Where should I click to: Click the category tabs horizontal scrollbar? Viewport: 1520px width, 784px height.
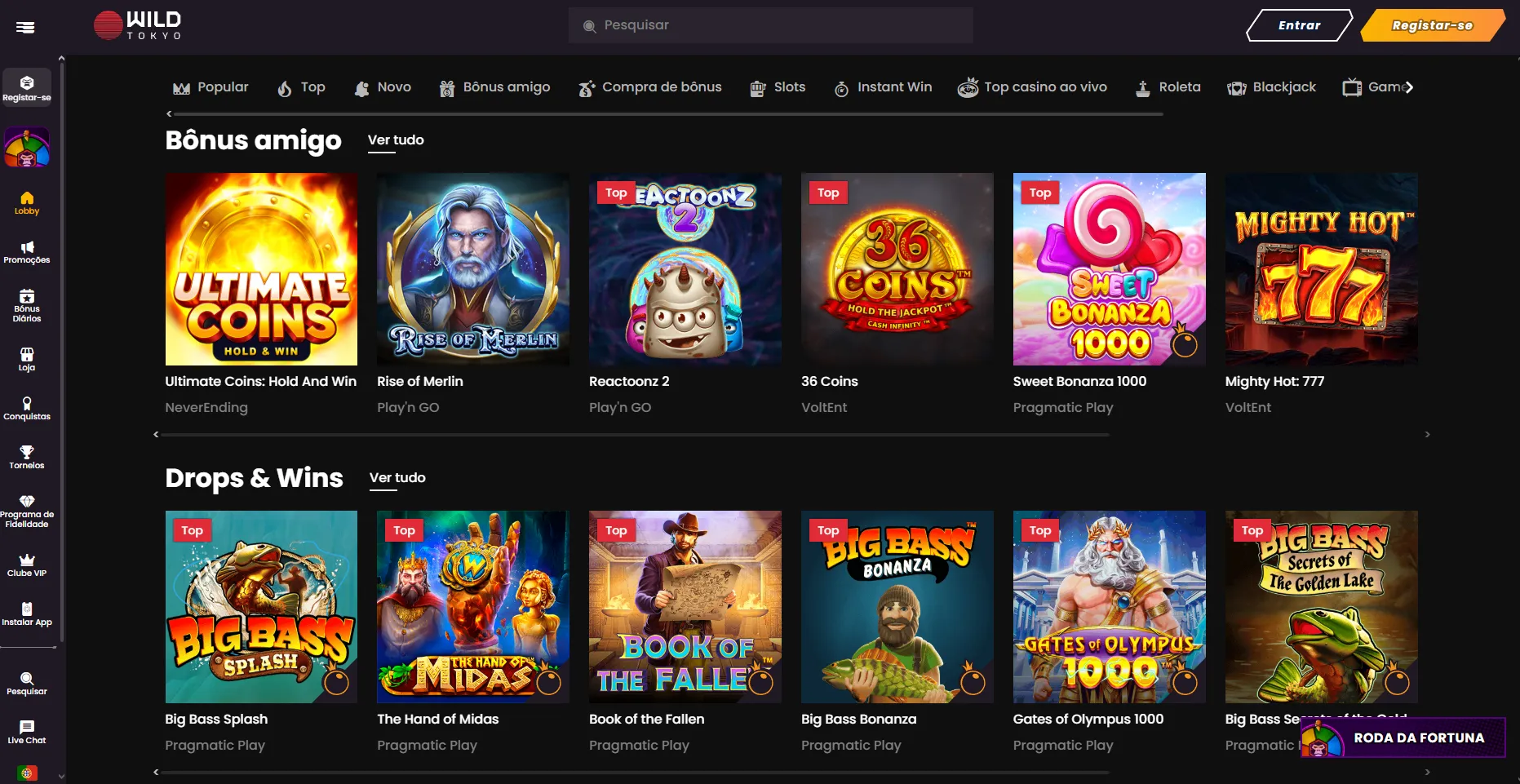point(668,114)
